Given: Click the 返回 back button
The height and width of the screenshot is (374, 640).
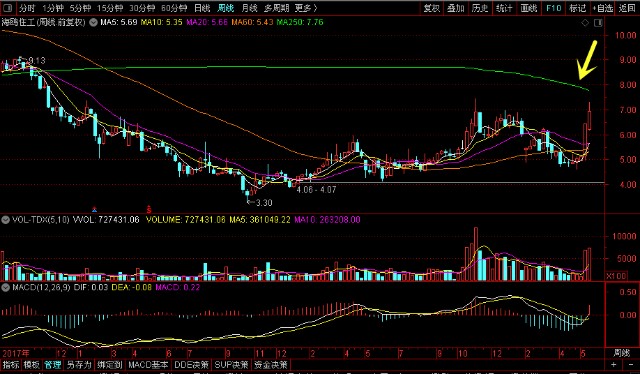Looking at the screenshot, I should coord(627,8).
